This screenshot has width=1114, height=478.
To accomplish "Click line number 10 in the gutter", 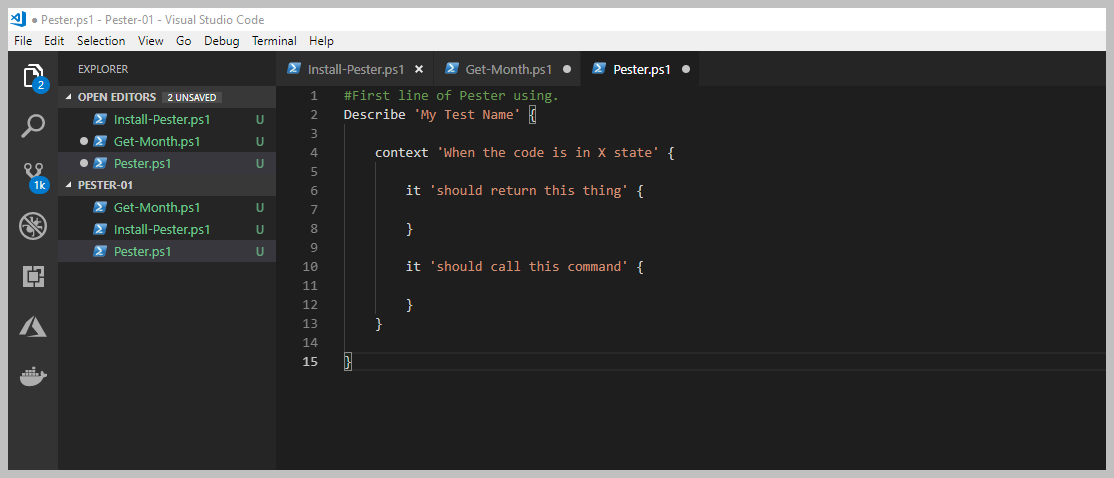I will point(310,267).
